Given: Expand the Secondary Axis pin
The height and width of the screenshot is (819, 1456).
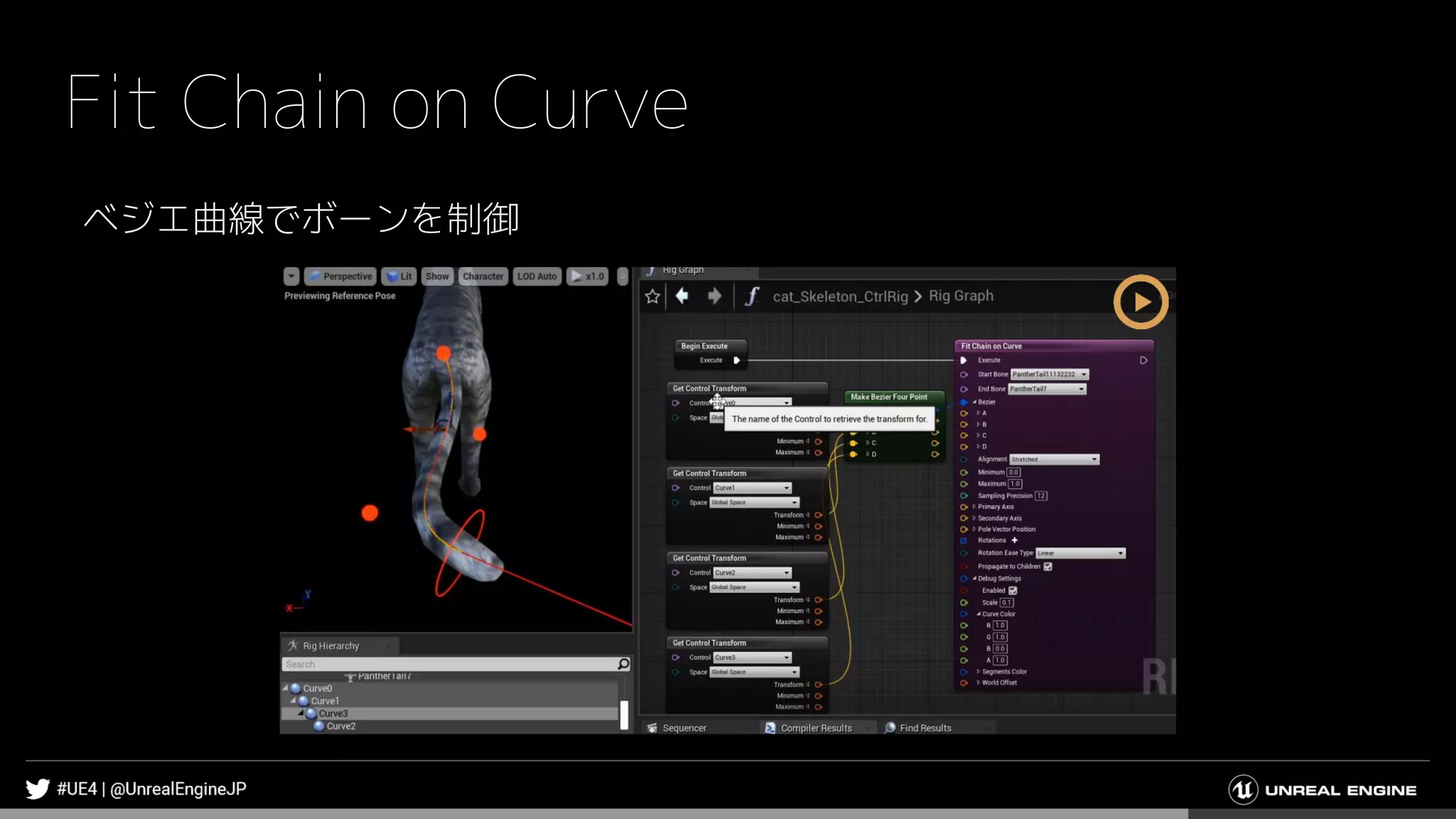Looking at the screenshot, I should 974,518.
